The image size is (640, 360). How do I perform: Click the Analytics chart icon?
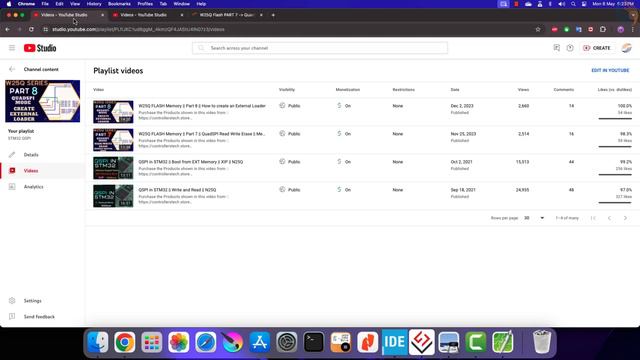click(x=12, y=187)
